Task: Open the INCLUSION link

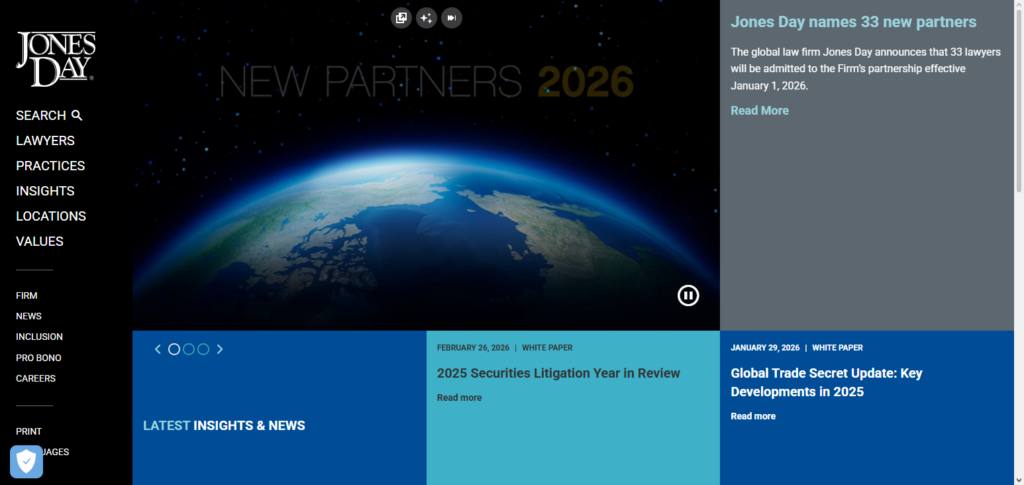Action: [x=39, y=337]
